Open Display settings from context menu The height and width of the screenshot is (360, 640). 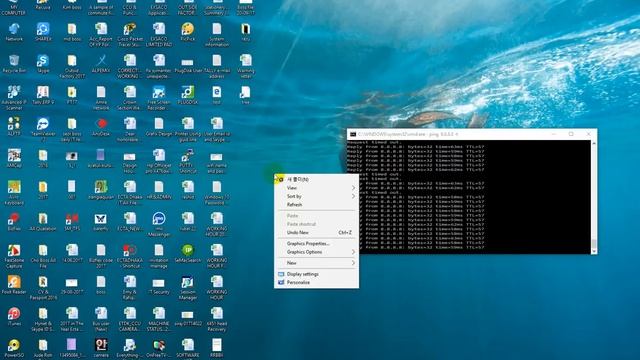(x=317, y=274)
